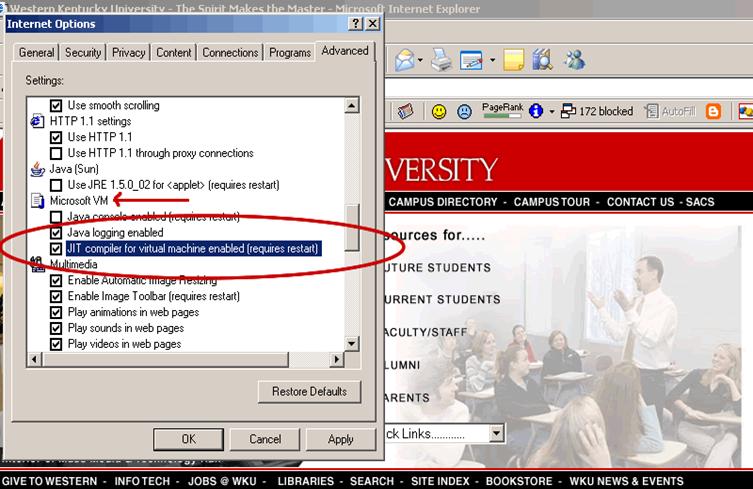This screenshot has height=489, width=753.
Task: Click the blue page info icon
Action: pos(535,111)
